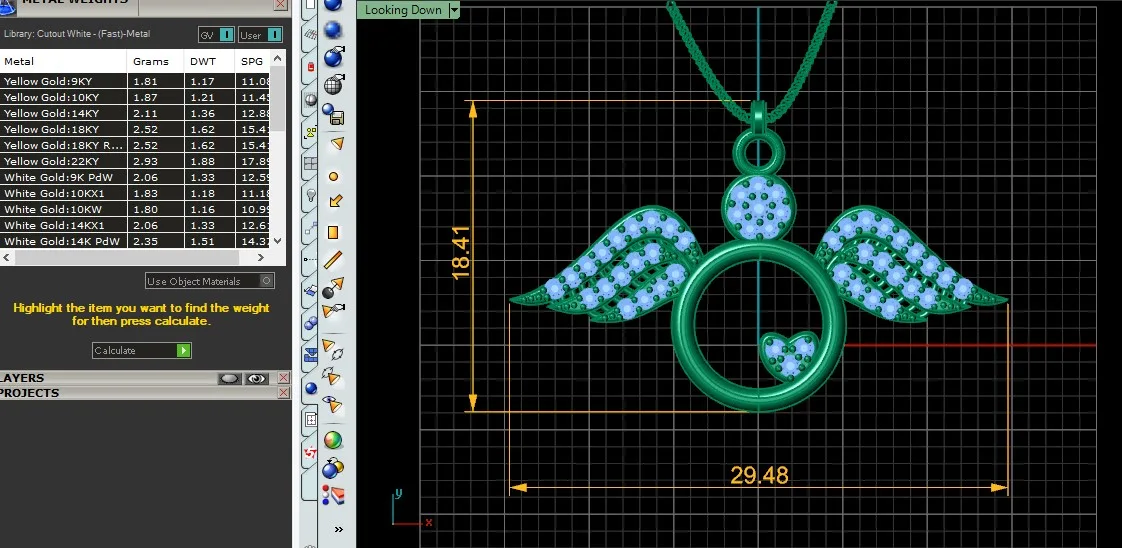Viewport: 1122px width, 548px height.
Task: Toggle the Layers panel oval icon button
Action: pos(230,378)
